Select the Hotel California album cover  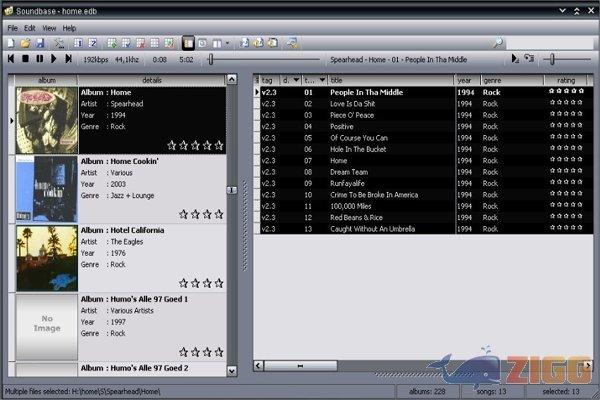(46, 258)
